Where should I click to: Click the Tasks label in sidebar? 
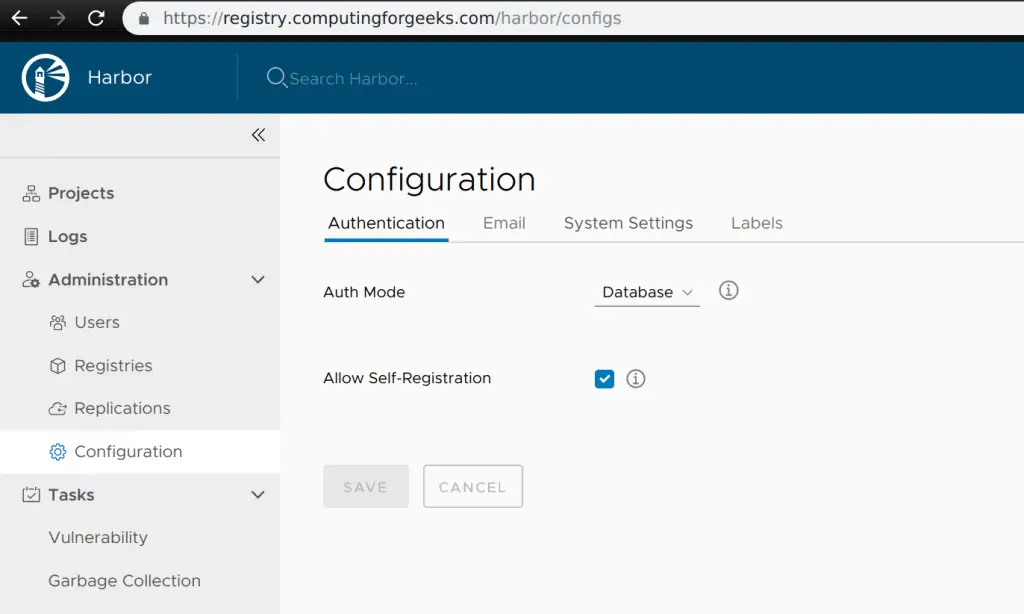click(x=71, y=494)
